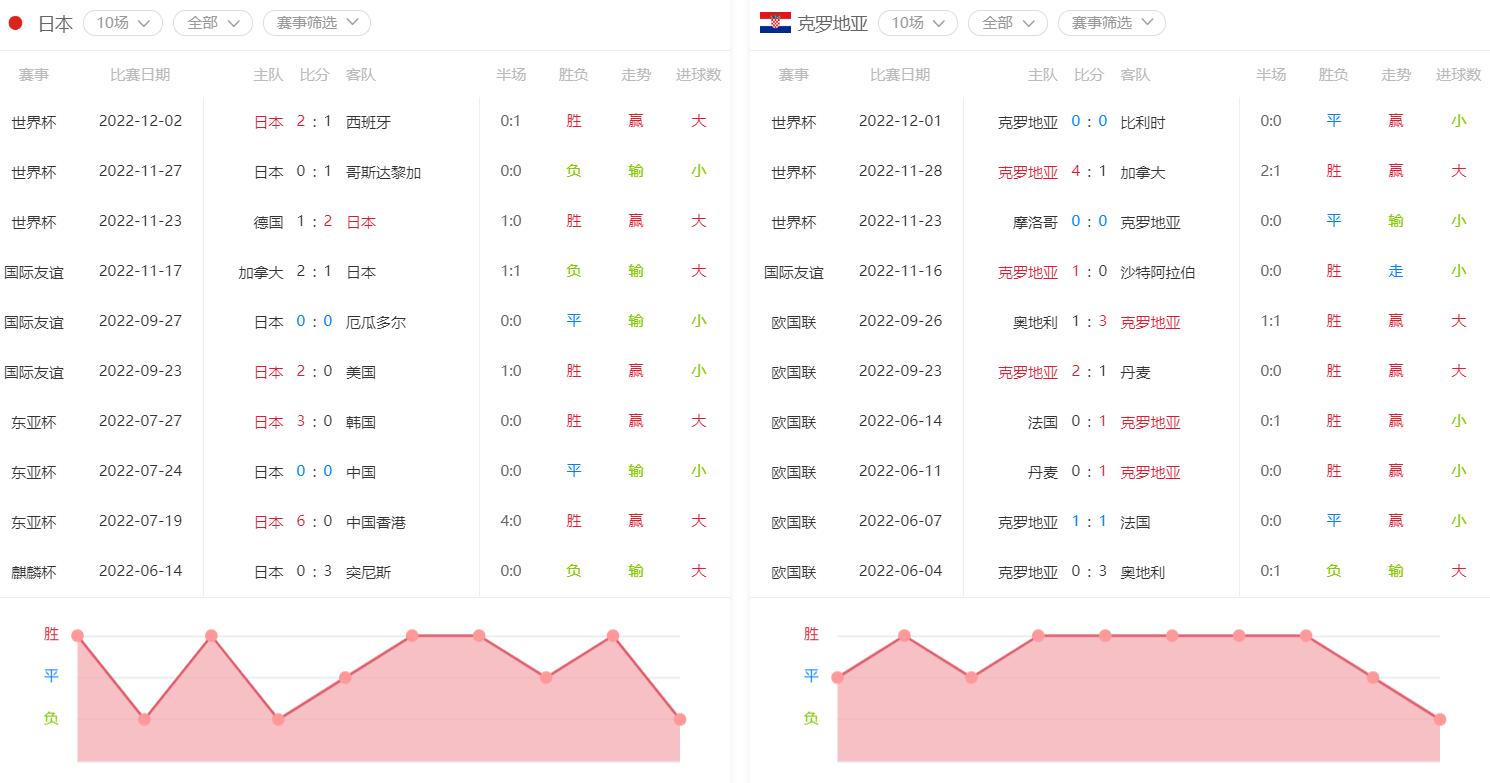Screen dimensions: 1490x783
Task: Expand Croatia's 全部 filter dropdown
Action: pyautogui.click(x=1007, y=23)
